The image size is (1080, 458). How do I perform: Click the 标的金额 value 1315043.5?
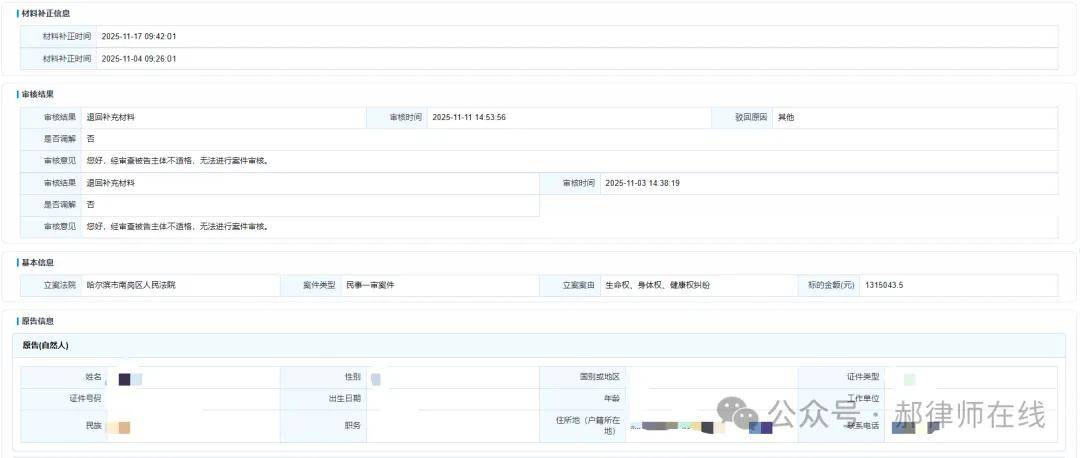point(884,285)
